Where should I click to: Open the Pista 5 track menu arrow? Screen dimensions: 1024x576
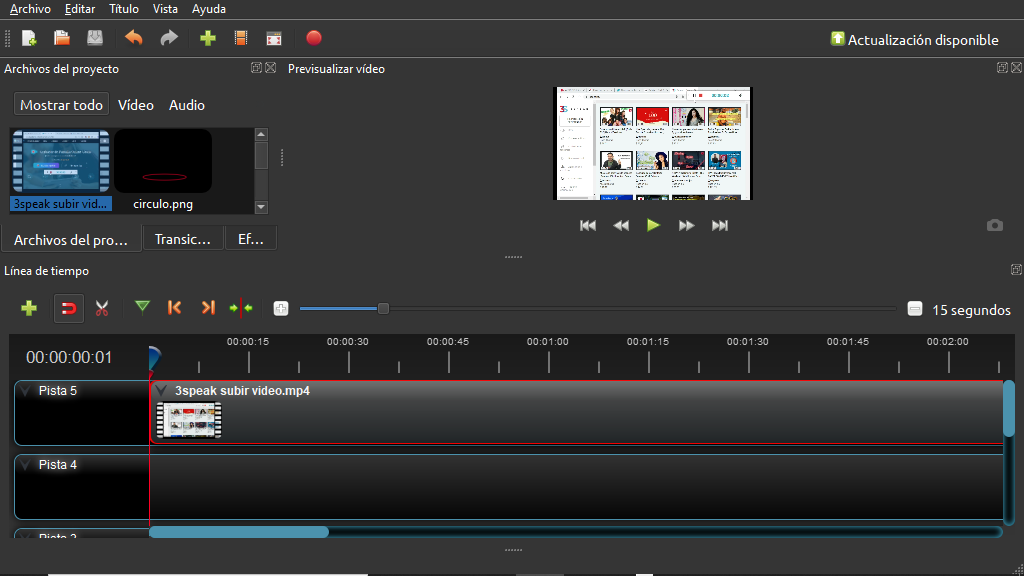tap(25, 391)
